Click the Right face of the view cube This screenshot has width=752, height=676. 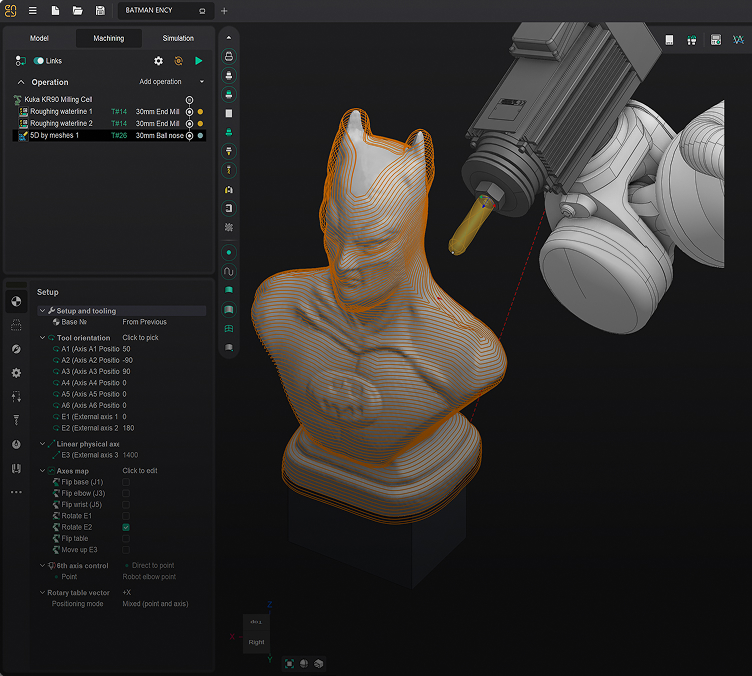(x=256, y=642)
